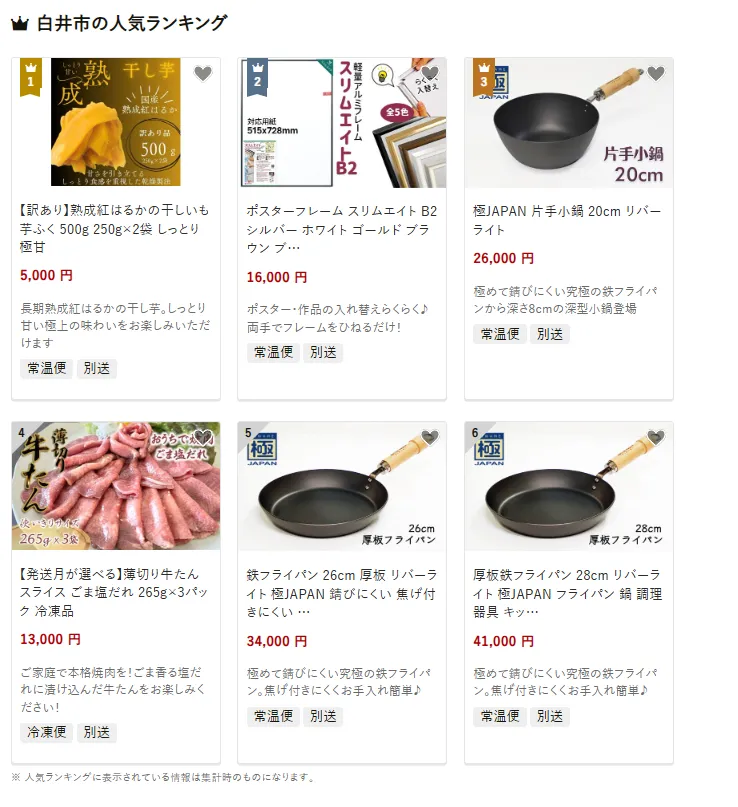Image resolution: width=738 pixels, height=807 pixels.
Task: Click 冷凍便 tag on beef tongue item
Action: pyautogui.click(x=47, y=732)
